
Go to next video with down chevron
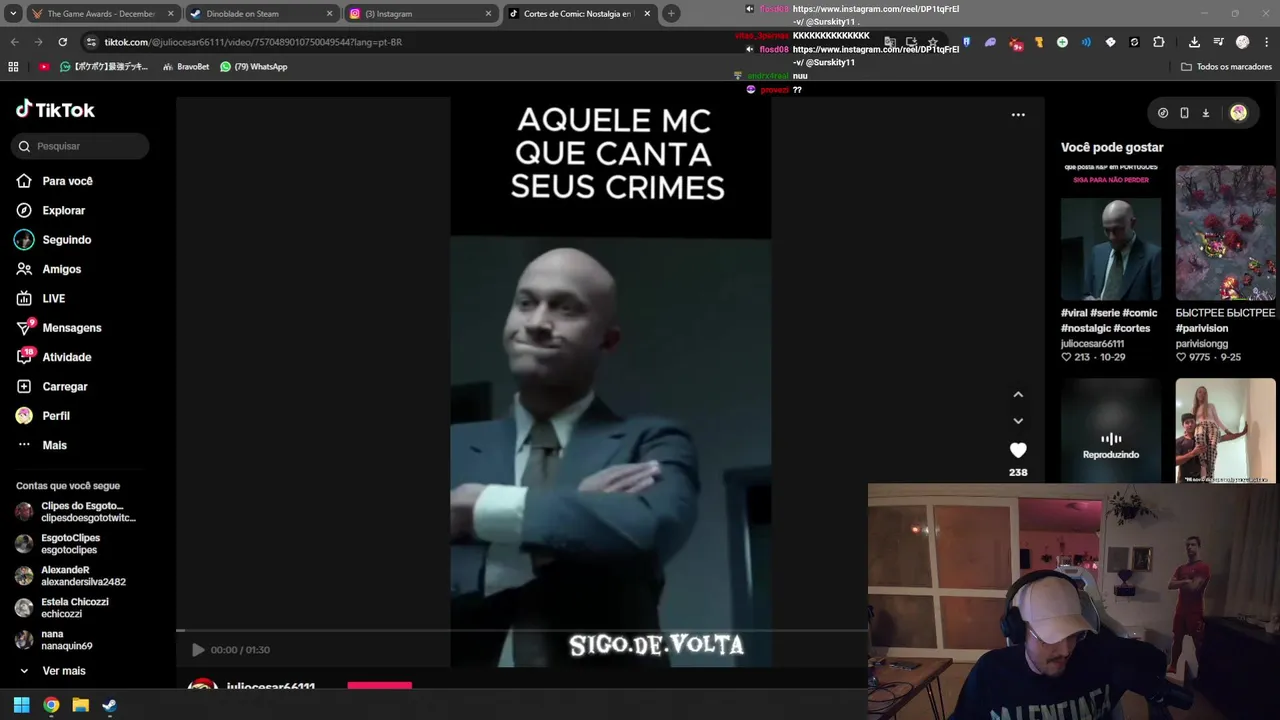[1018, 421]
